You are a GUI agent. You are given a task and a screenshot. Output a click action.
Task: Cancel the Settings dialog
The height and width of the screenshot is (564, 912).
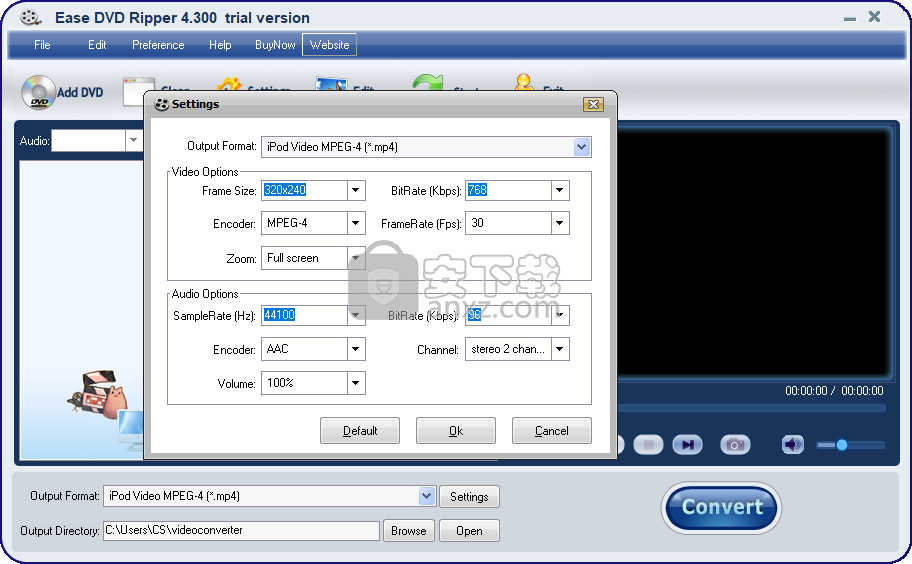point(551,431)
